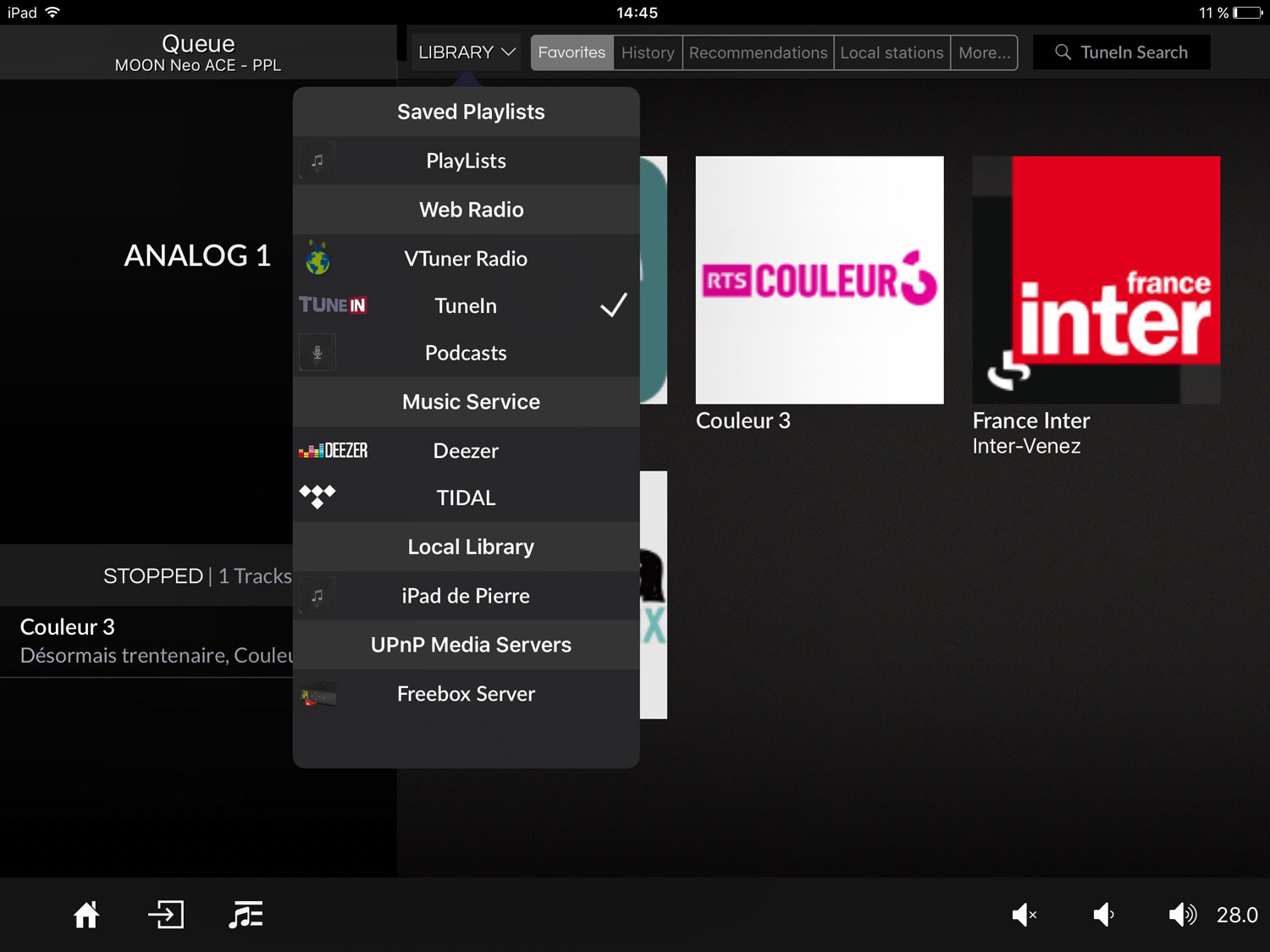Lower volume with the volume down icon

[x=1103, y=915]
